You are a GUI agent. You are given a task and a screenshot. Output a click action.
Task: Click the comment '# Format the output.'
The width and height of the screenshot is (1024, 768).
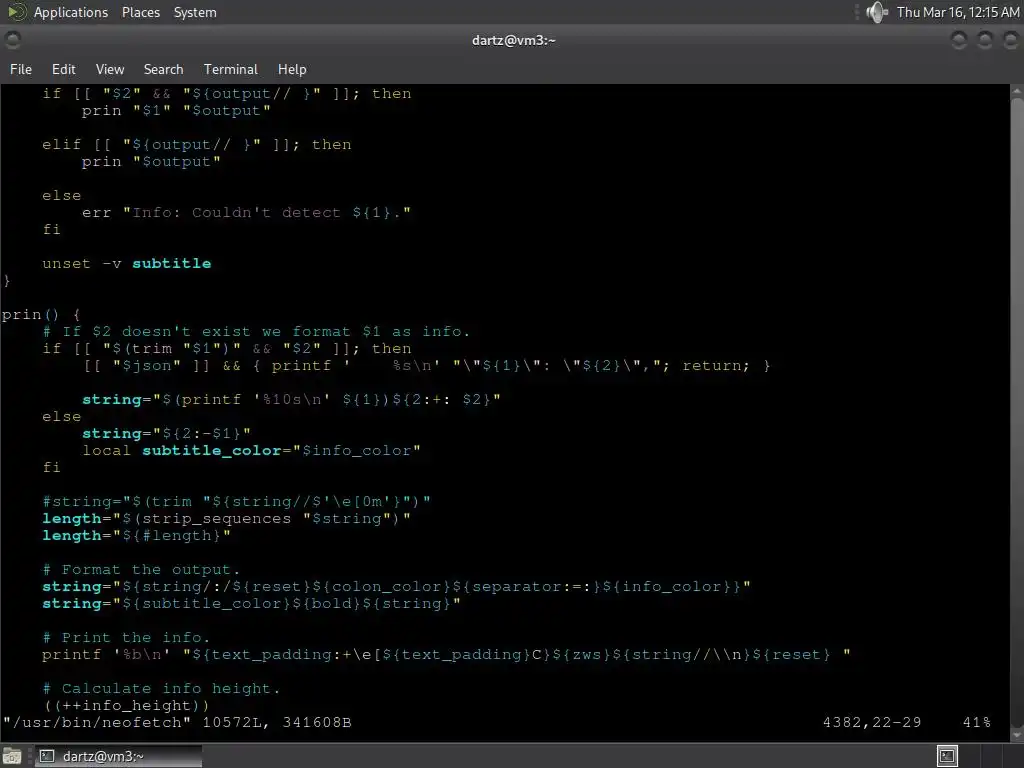(141, 569)
